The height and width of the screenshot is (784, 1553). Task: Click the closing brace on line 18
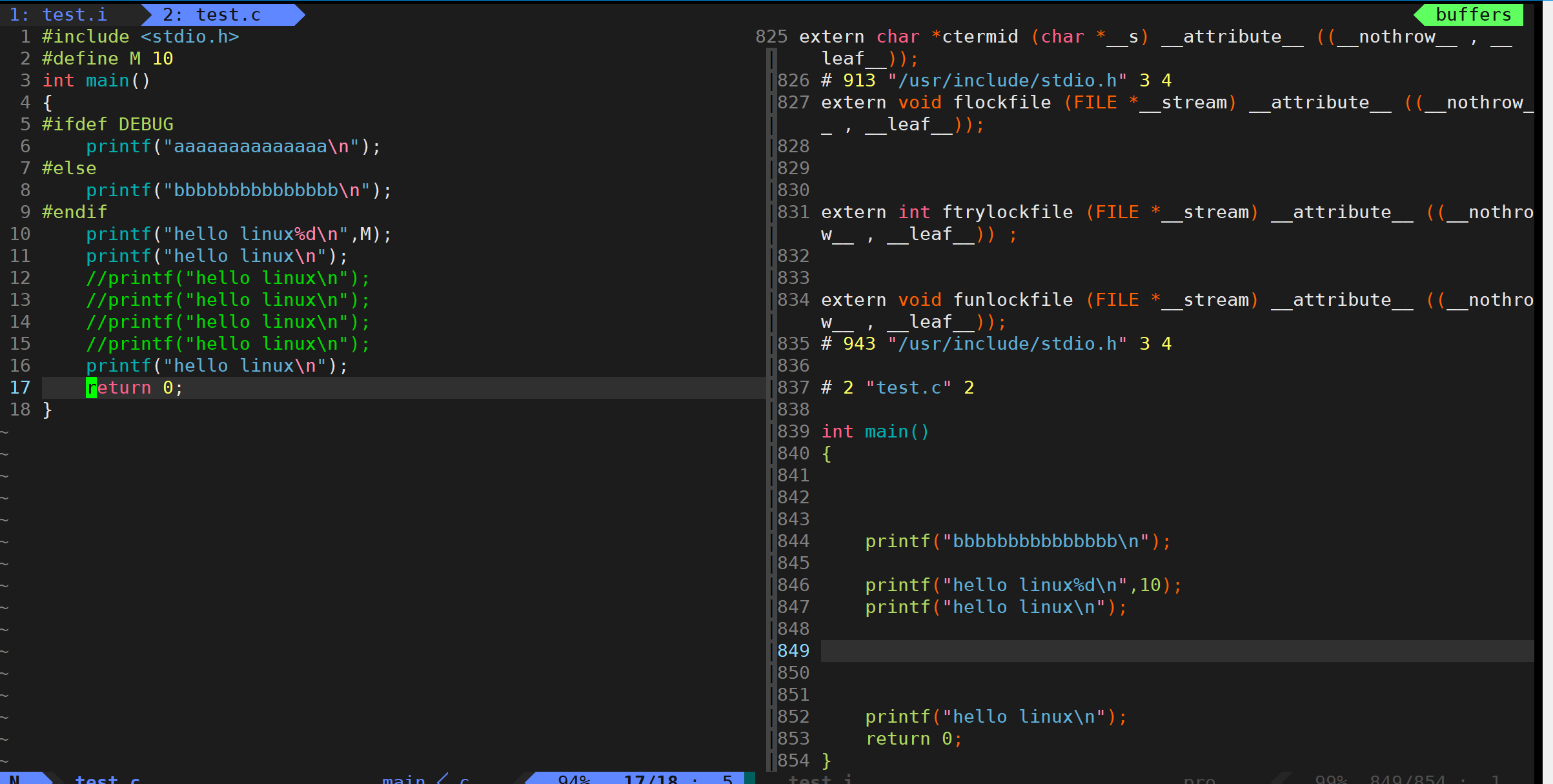(x=47, y=410)
